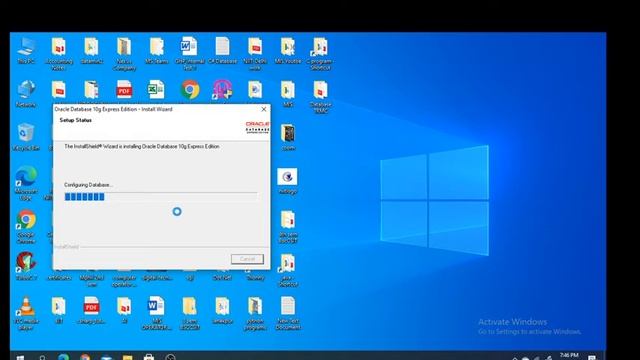Open the Accounting folder icon
The height and width of the screenshot is (360, 640).
coord(59,53)
